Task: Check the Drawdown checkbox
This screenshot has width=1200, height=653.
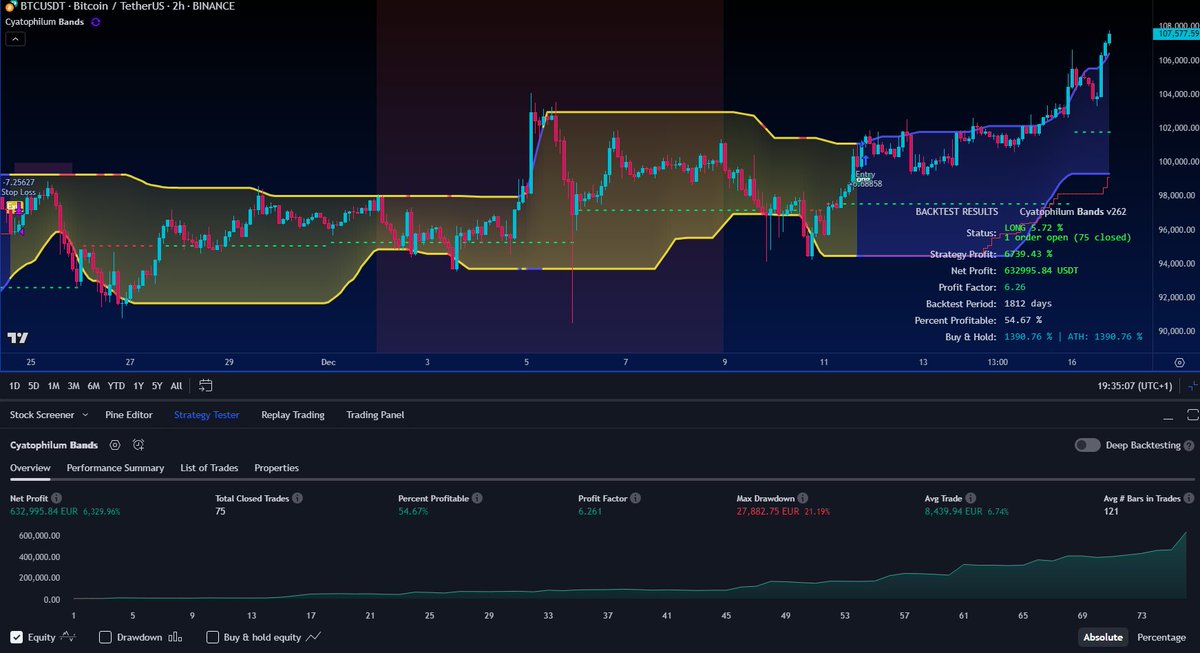Action: [x=105, y=636]
